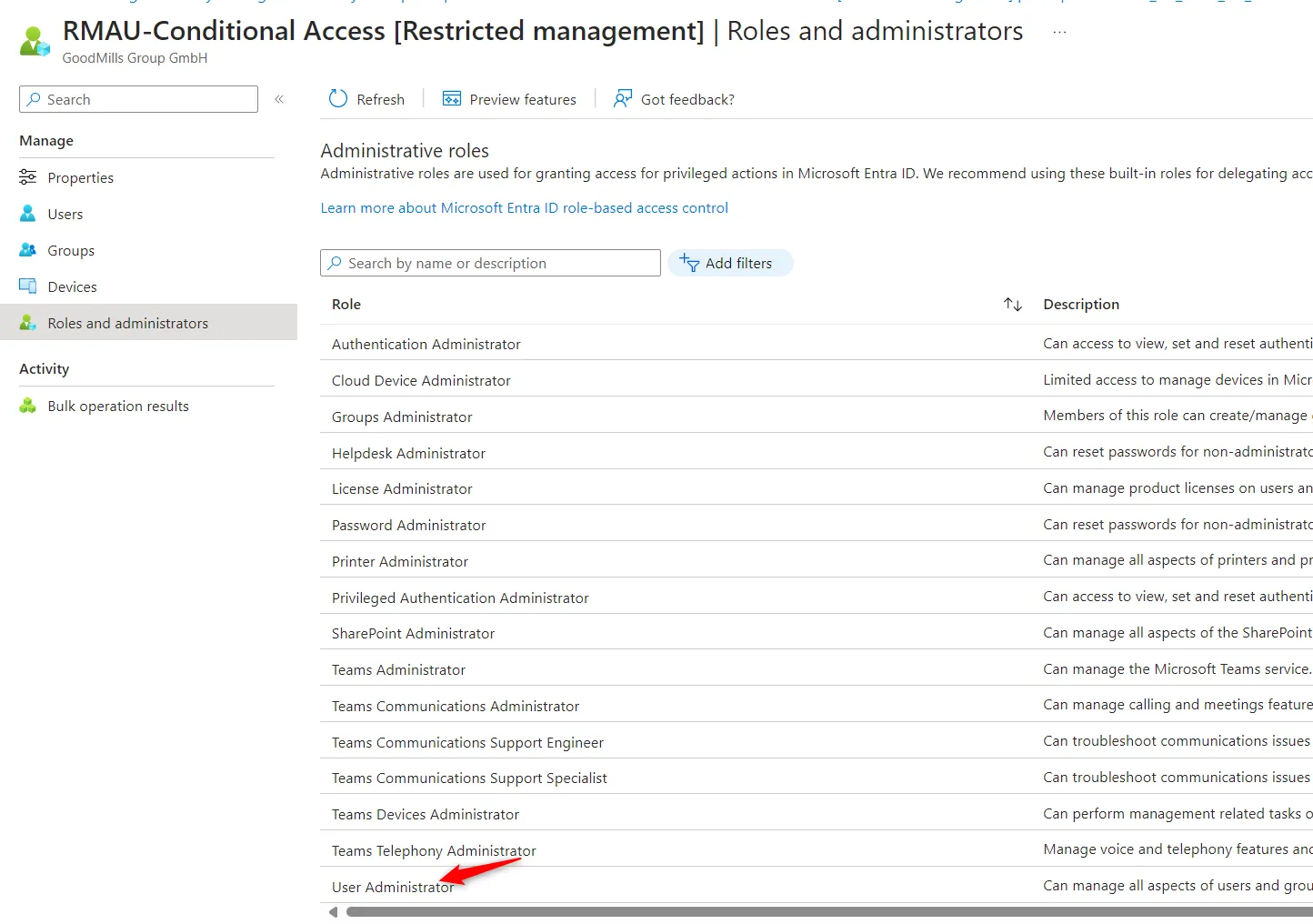Select the Description column header

coord(1081,305)
